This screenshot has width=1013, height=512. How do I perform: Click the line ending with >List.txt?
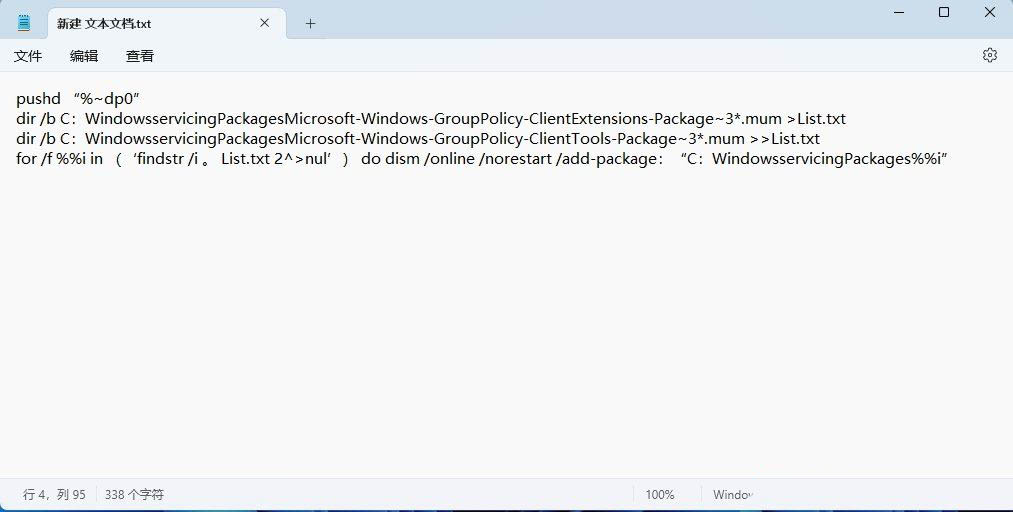click(431, 119)
